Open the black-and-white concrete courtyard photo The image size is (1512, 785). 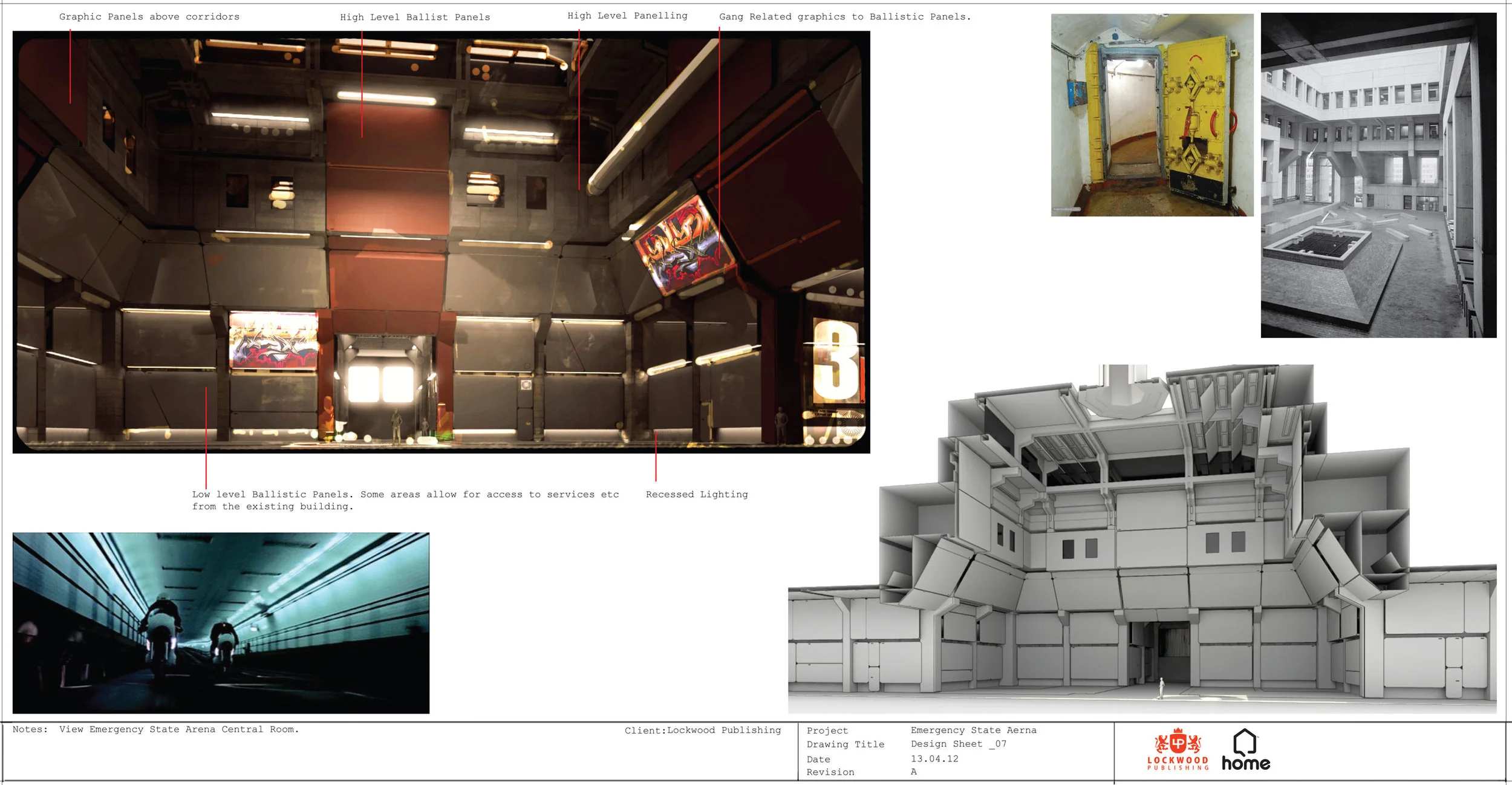[1378, 175]
